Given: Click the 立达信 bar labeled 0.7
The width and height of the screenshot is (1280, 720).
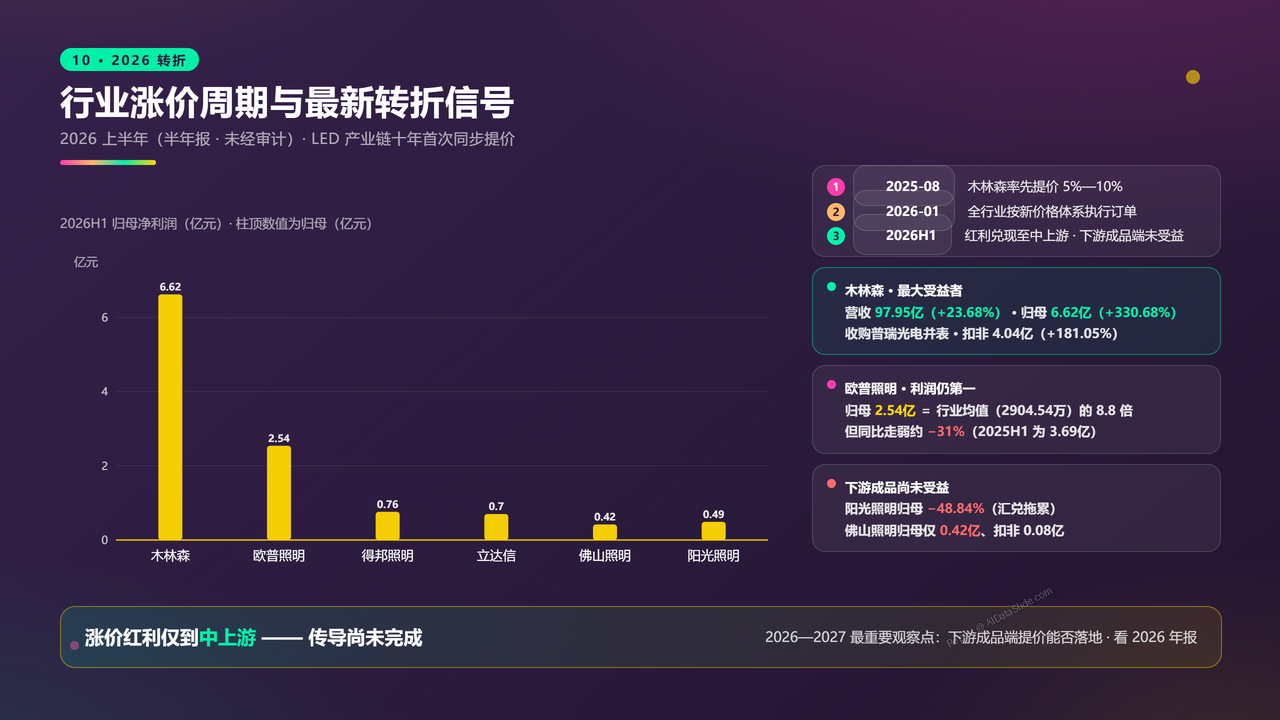Looking at the screenshot, I should coord(496,527).
